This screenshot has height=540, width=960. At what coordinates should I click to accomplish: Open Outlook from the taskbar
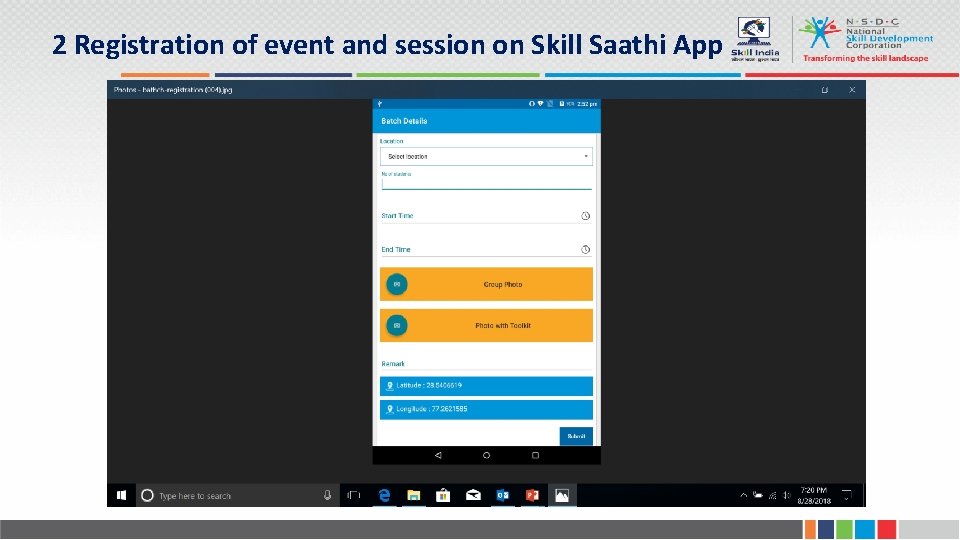coord(502,495)
